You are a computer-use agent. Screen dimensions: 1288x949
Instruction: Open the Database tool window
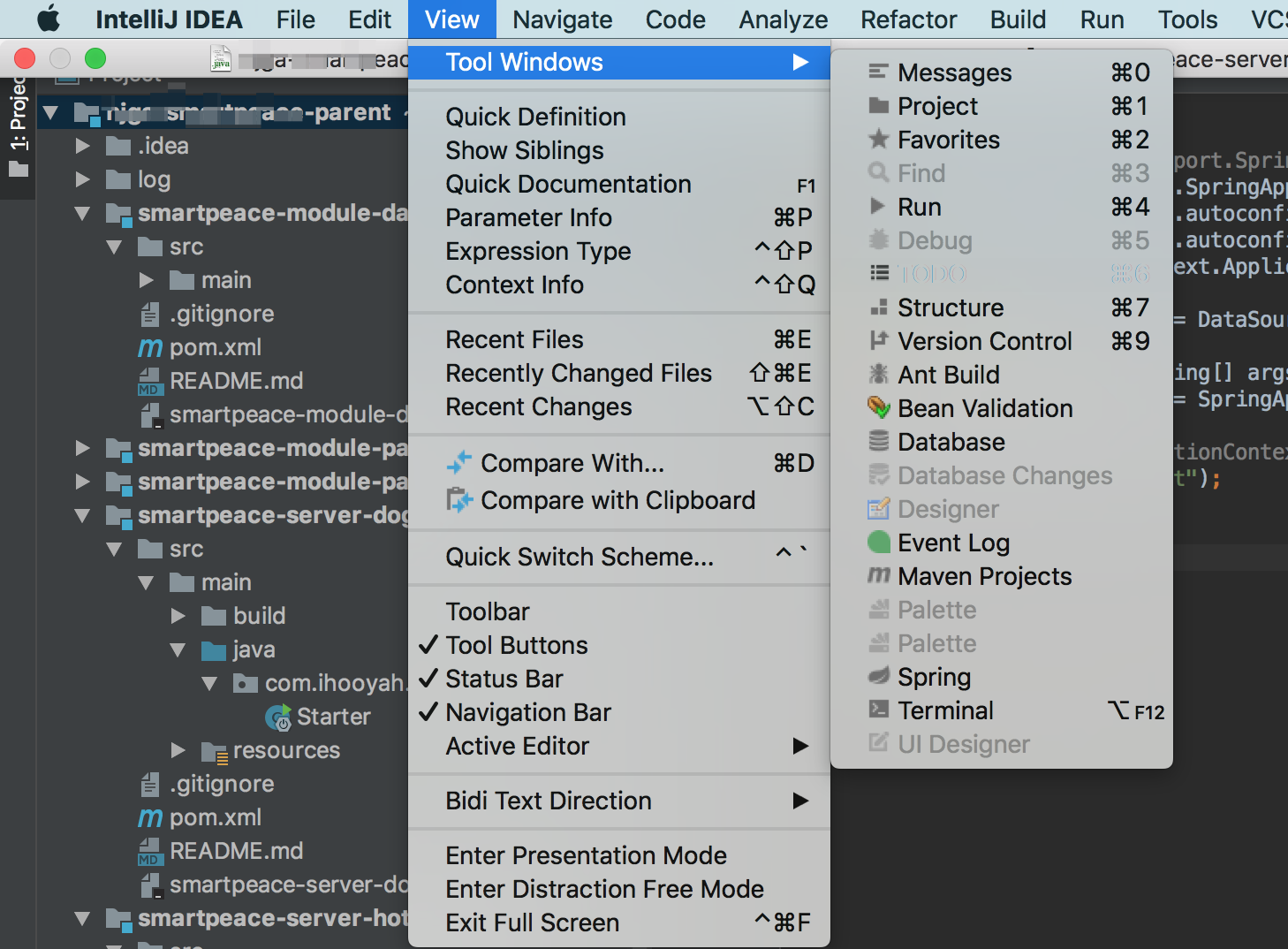pos(951,442)
